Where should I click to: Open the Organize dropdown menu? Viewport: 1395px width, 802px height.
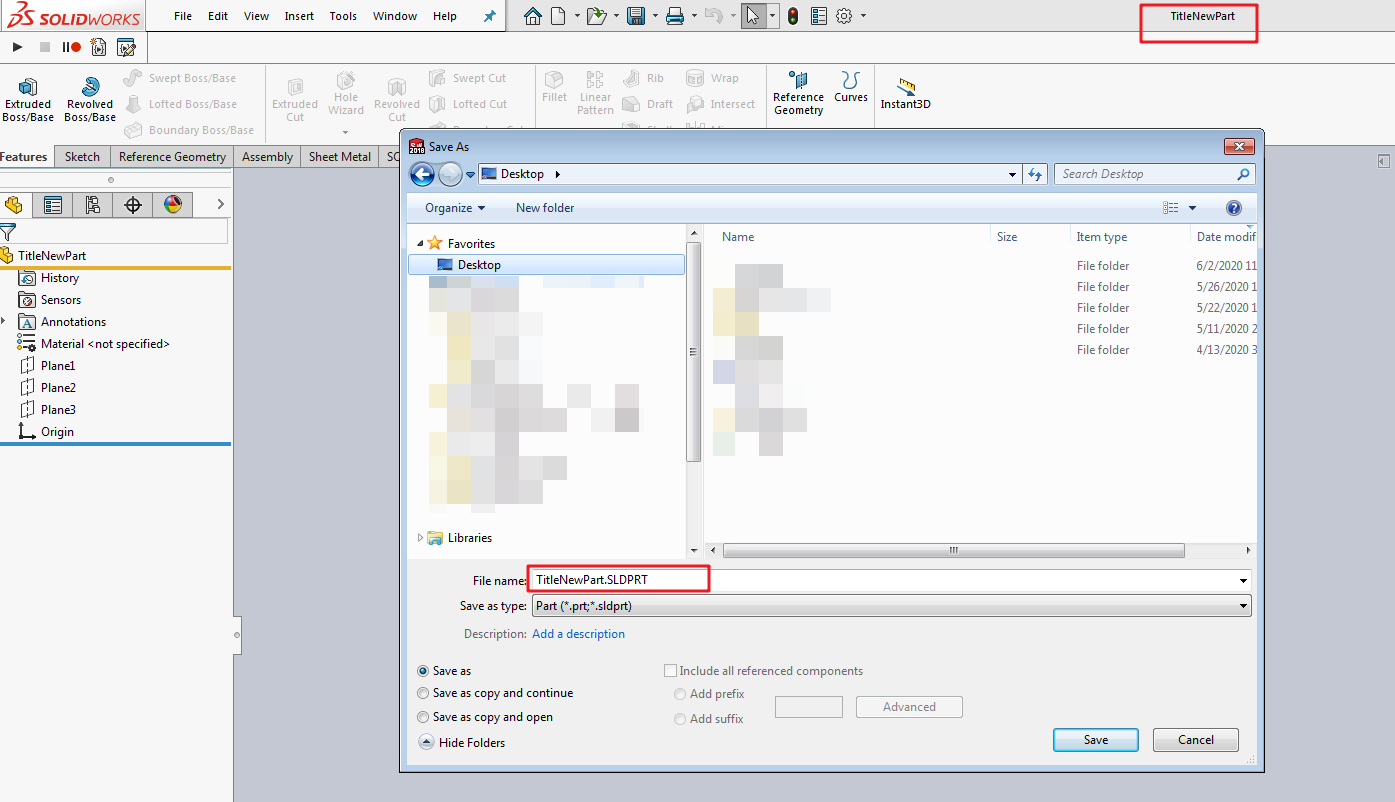[x=454, y=208]
